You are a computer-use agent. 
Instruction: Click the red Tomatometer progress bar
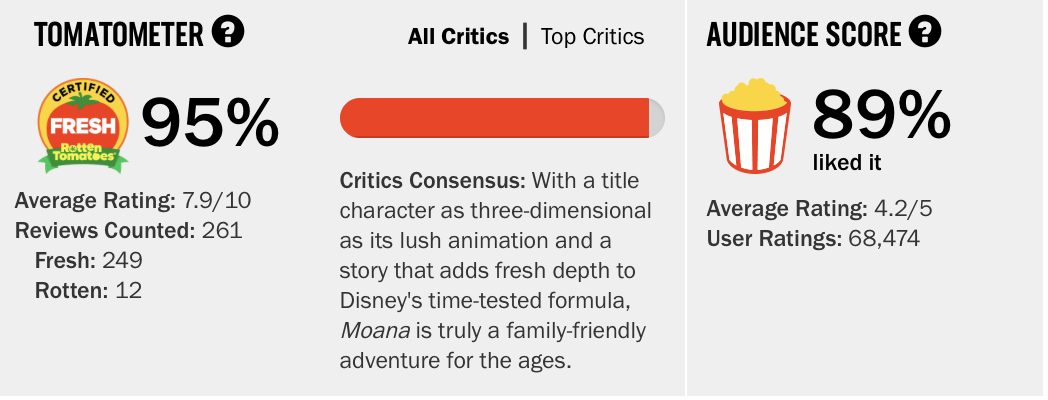(x=495, y=118)
